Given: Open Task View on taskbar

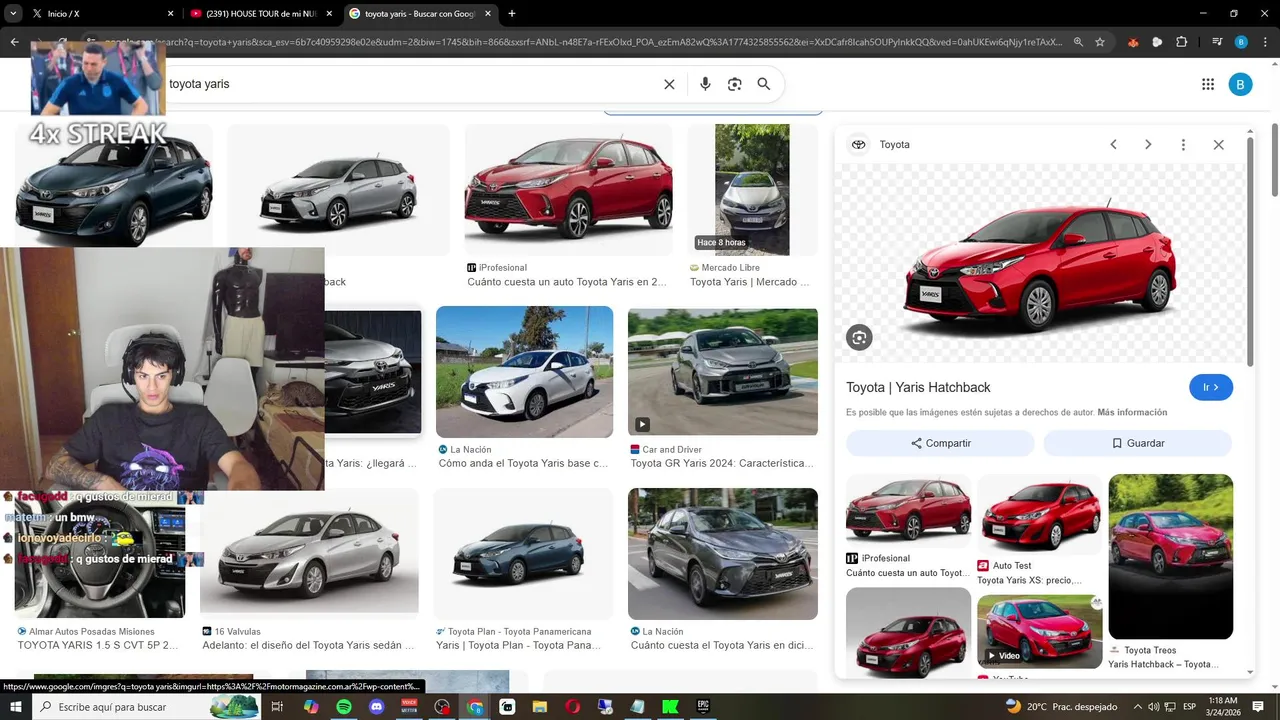Looking at the screenshot, I should 277,707.
